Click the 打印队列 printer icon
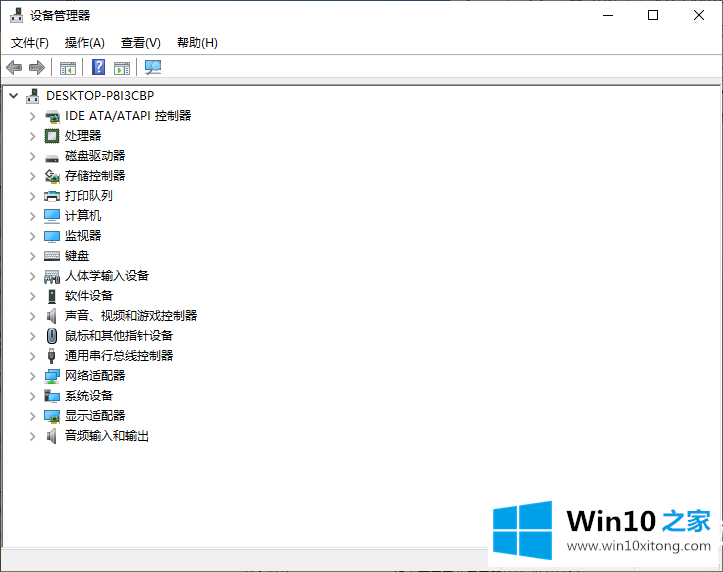The height and width of the screenshot is (572, 723). tap(52, 196)
